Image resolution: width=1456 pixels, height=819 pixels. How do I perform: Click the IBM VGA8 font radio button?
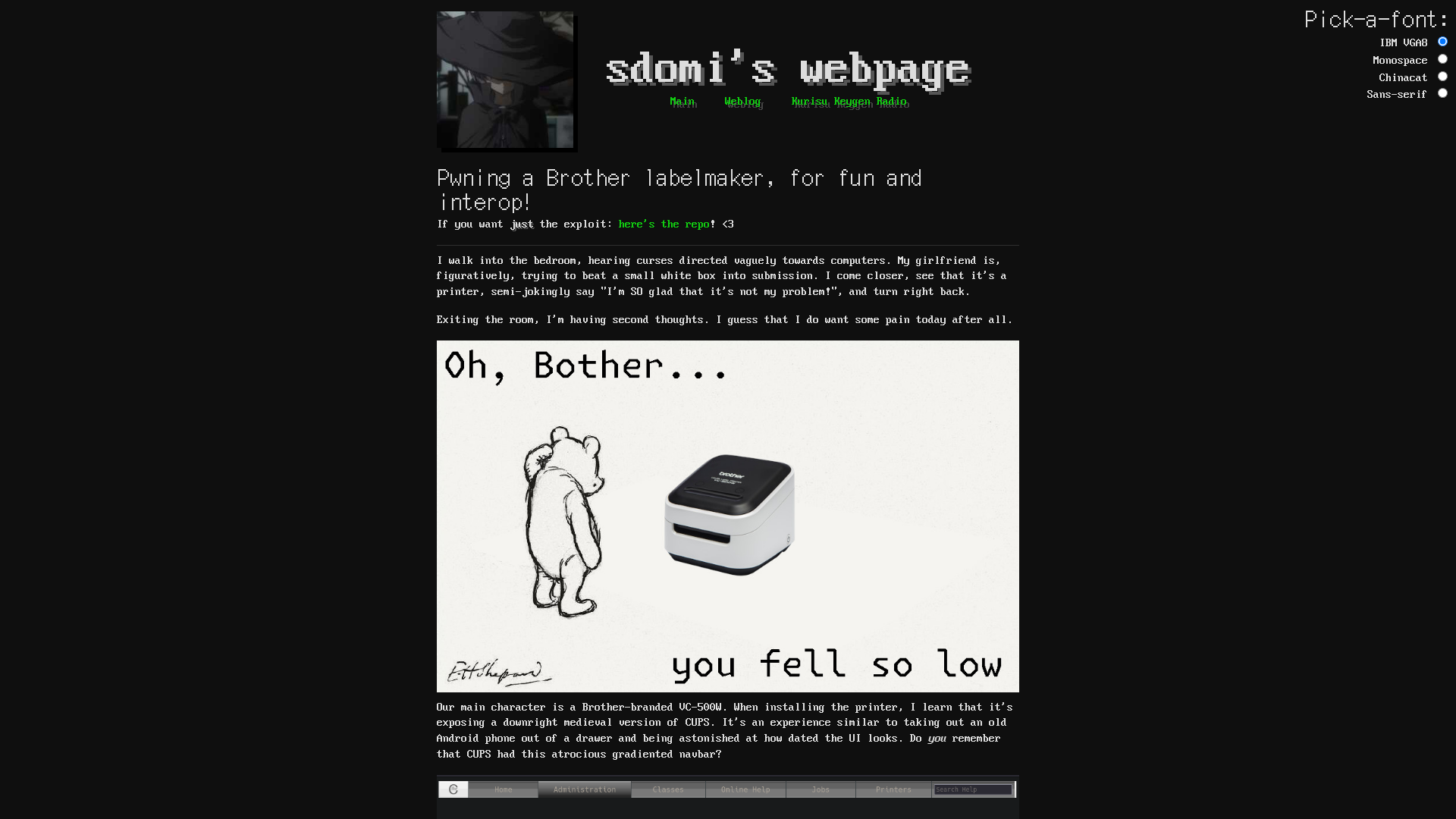click(x=1442, y=41)
